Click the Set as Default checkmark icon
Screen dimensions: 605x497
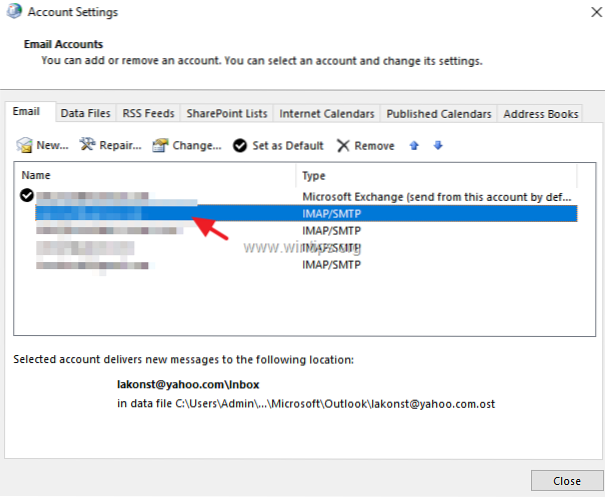pos(240,146)
